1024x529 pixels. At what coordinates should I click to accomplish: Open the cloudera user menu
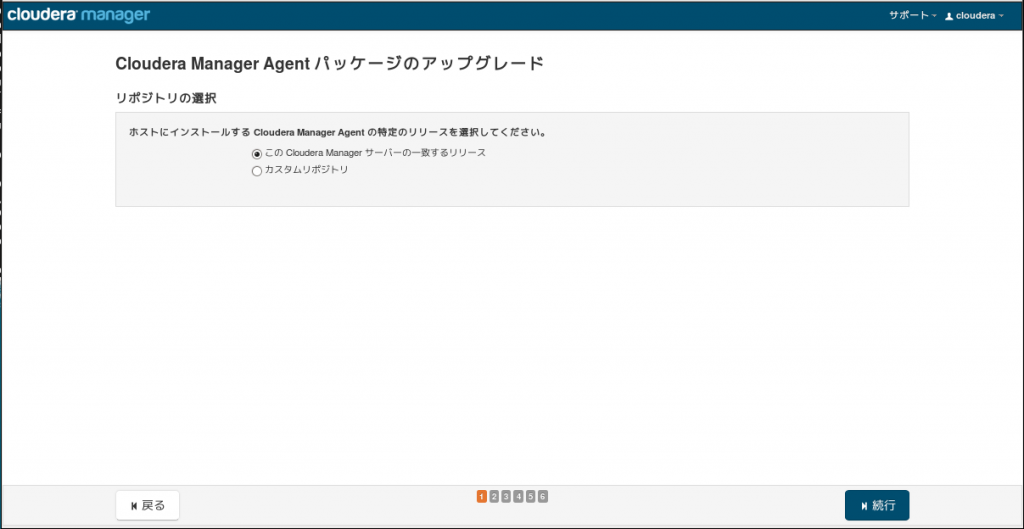pos(974,16)
